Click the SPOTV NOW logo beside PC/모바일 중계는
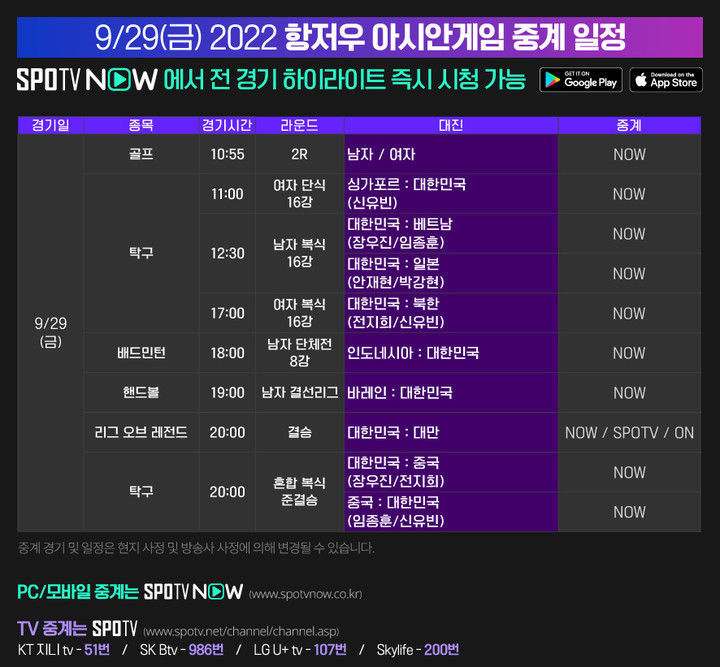 coord(193,592)
